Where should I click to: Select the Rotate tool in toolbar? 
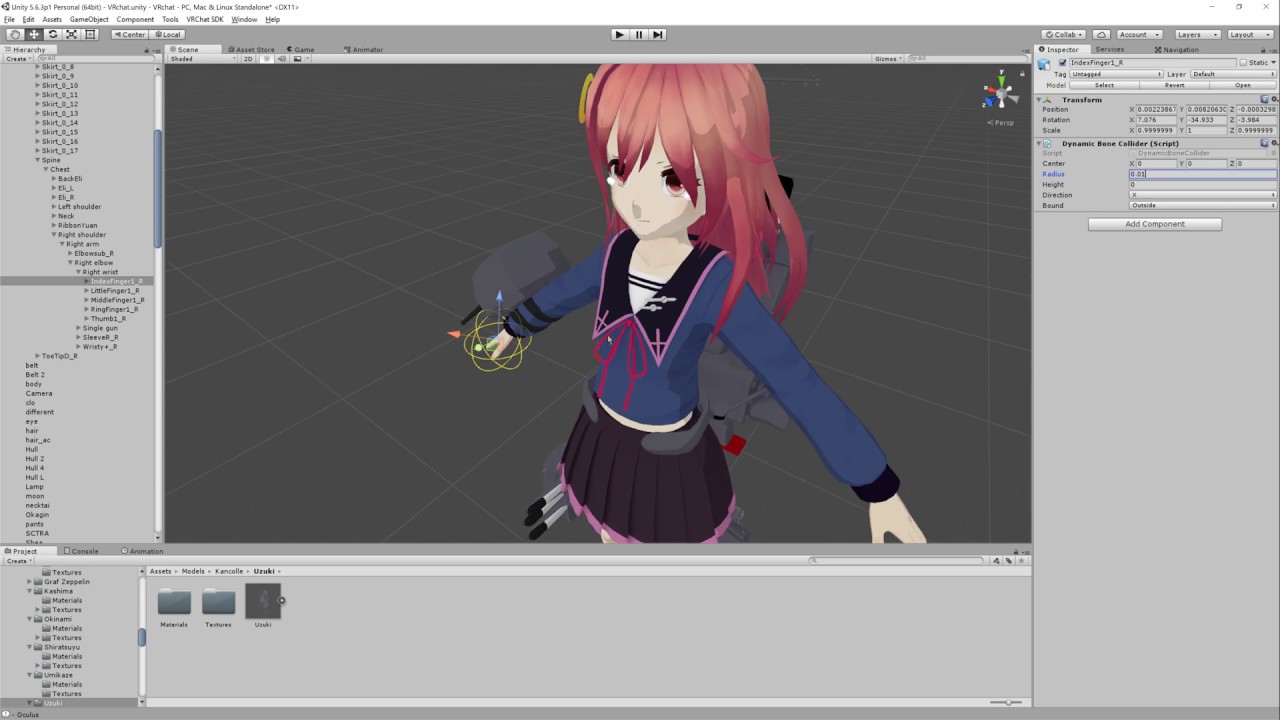point(53,34)
